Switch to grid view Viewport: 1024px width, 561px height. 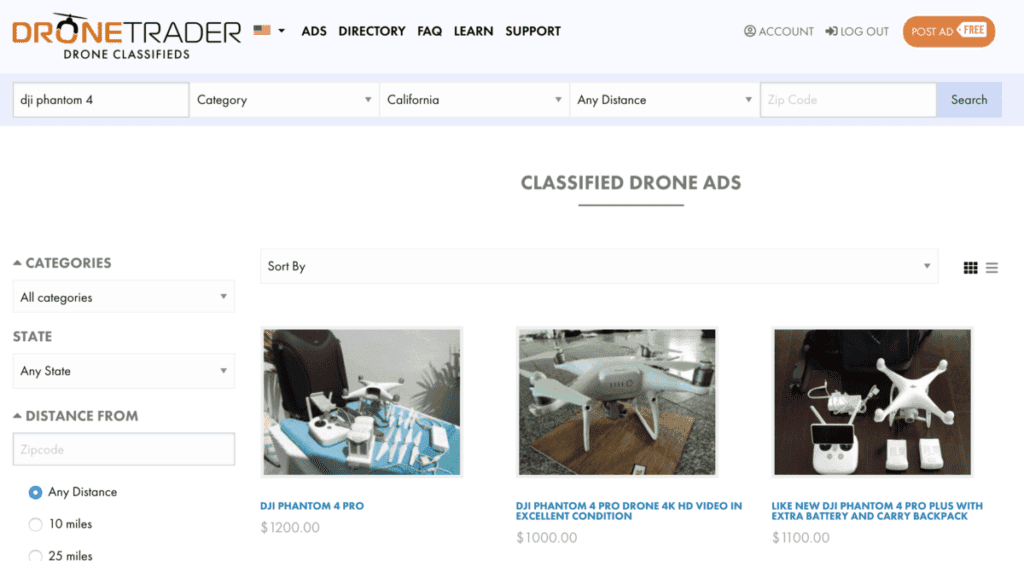point(970,268)
